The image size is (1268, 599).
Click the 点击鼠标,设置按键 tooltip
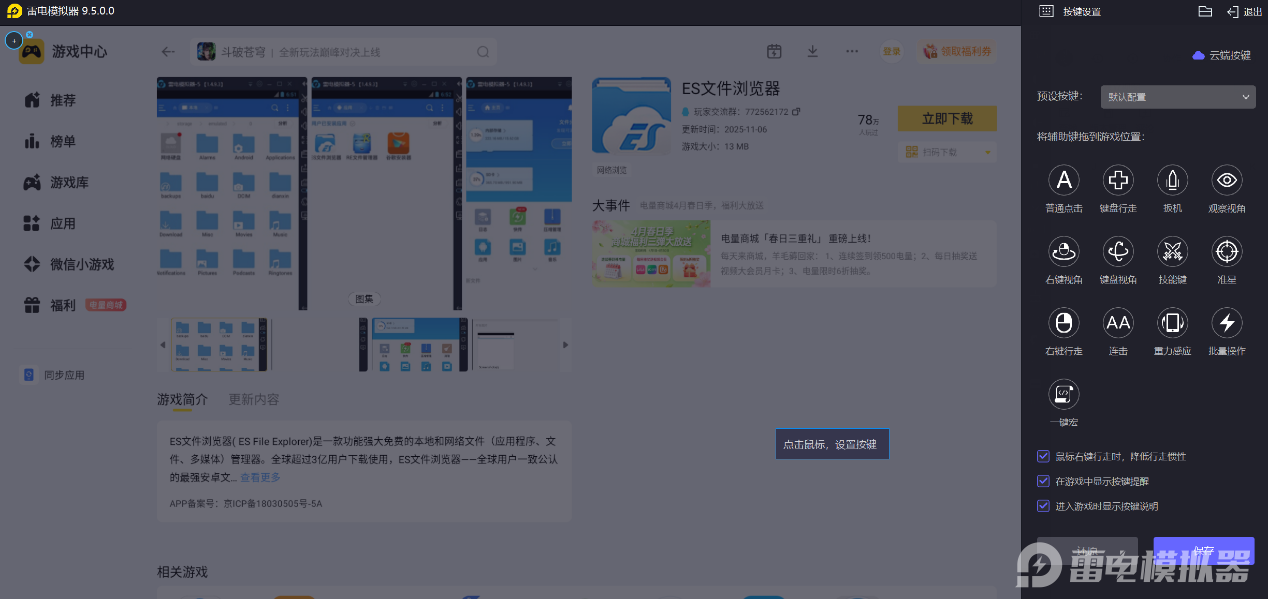coord(832,444)
